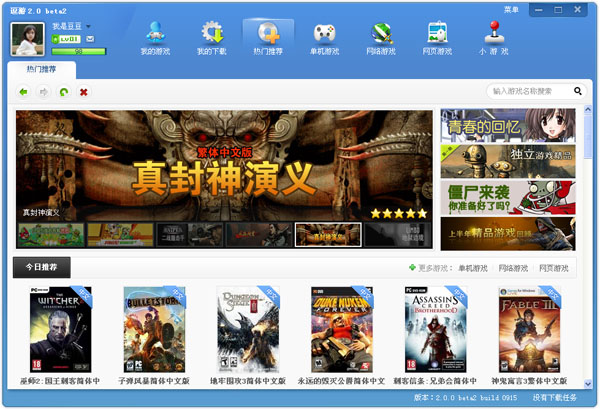600x410 pixels.
Task: Open the 上半年精品游戏回顾 banner
Action: 508,234
